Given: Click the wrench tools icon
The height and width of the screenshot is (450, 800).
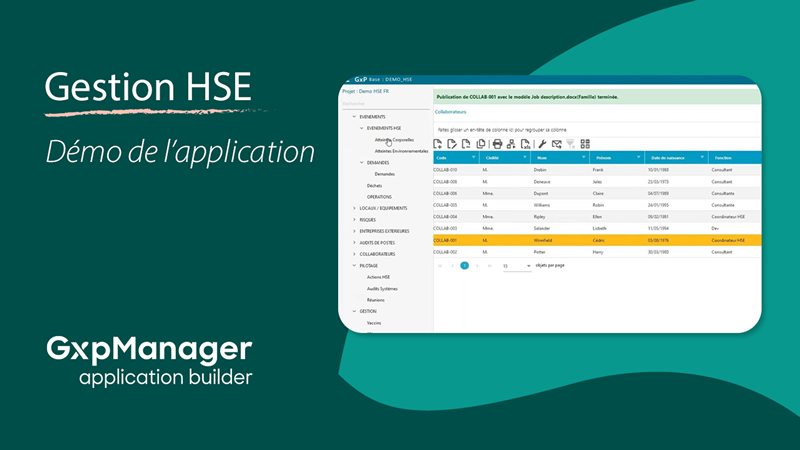Looking at the screenshot, I should 542,144.
